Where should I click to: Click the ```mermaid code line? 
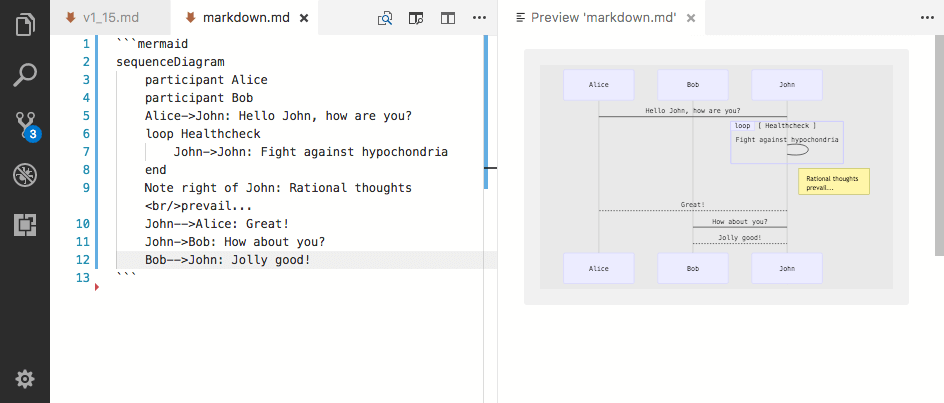[x=152, y=43]
